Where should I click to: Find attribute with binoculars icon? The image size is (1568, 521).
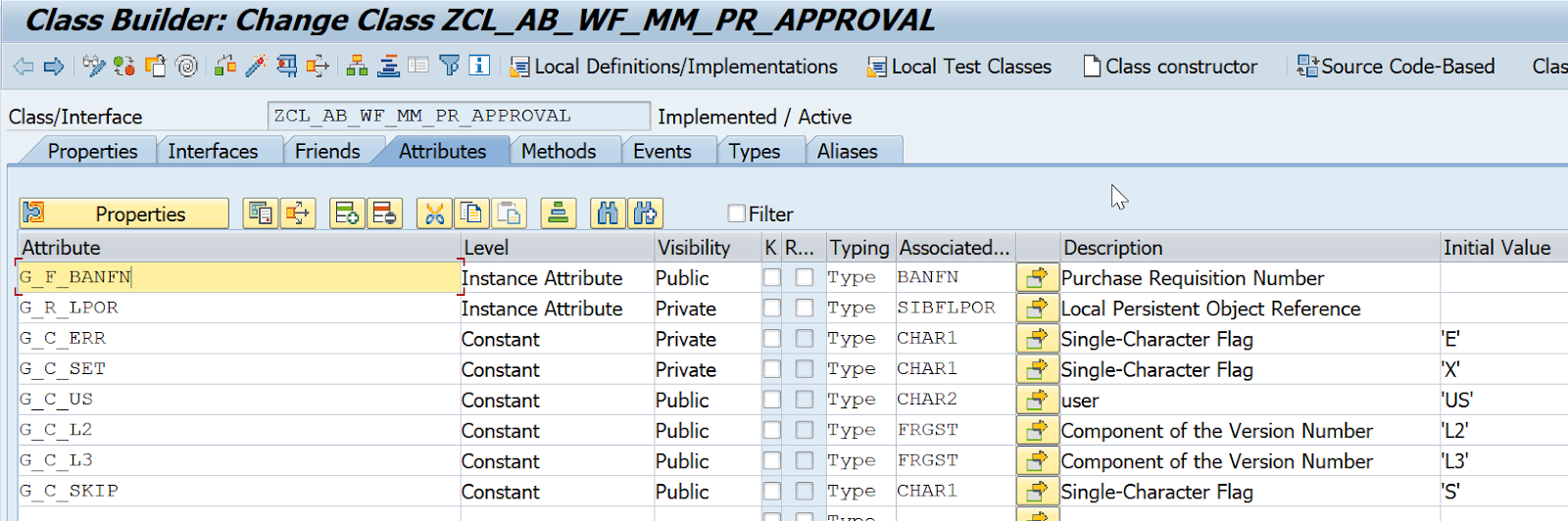click(x=608, y=213)
